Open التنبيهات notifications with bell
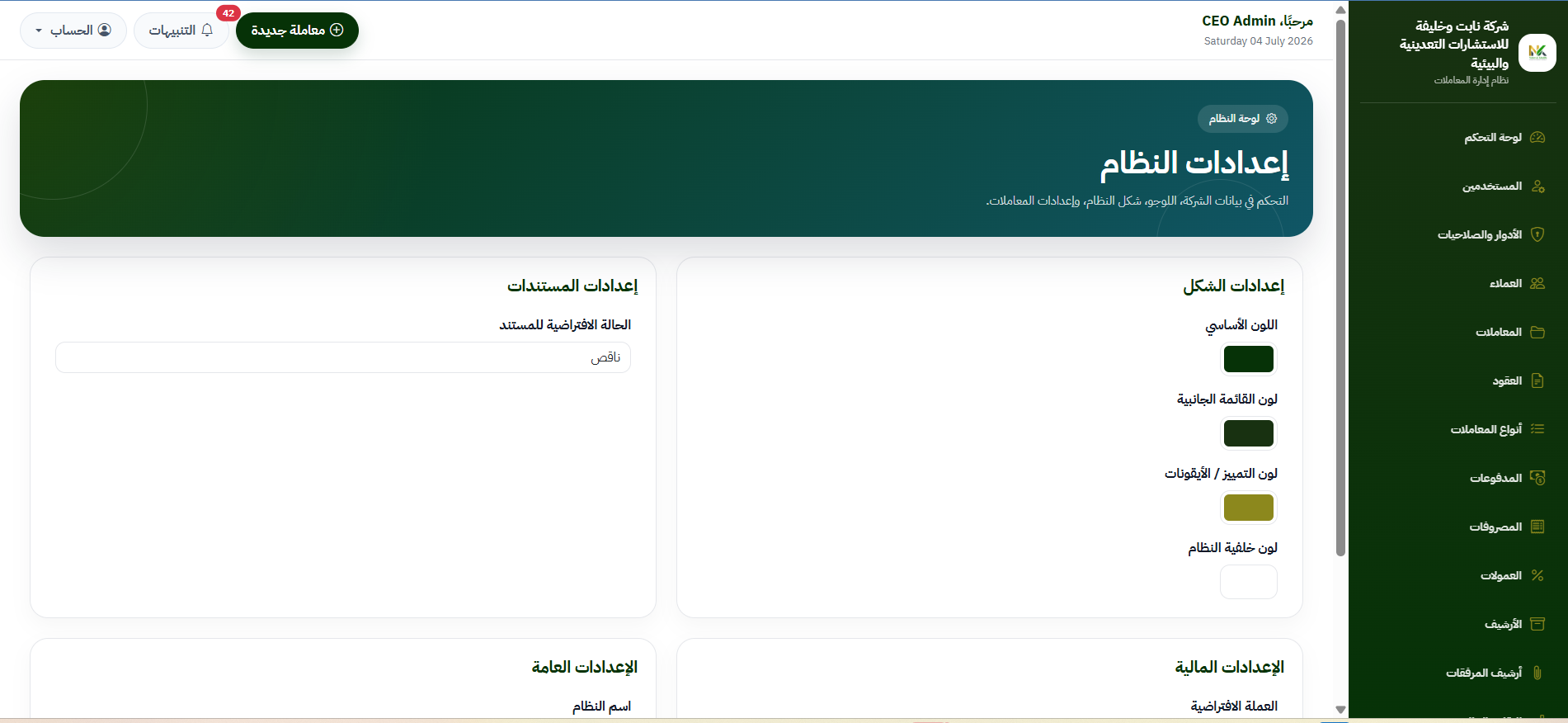 pos(181,31)
